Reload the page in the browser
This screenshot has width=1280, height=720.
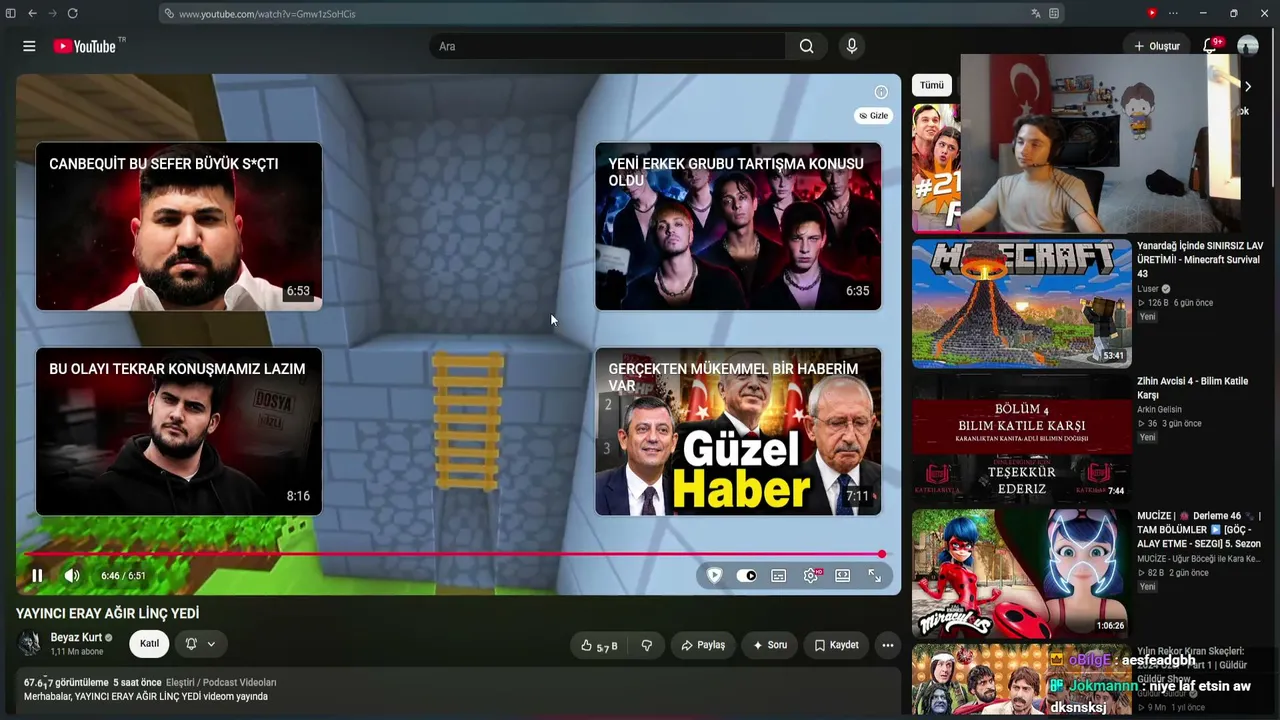click(72, 13)
